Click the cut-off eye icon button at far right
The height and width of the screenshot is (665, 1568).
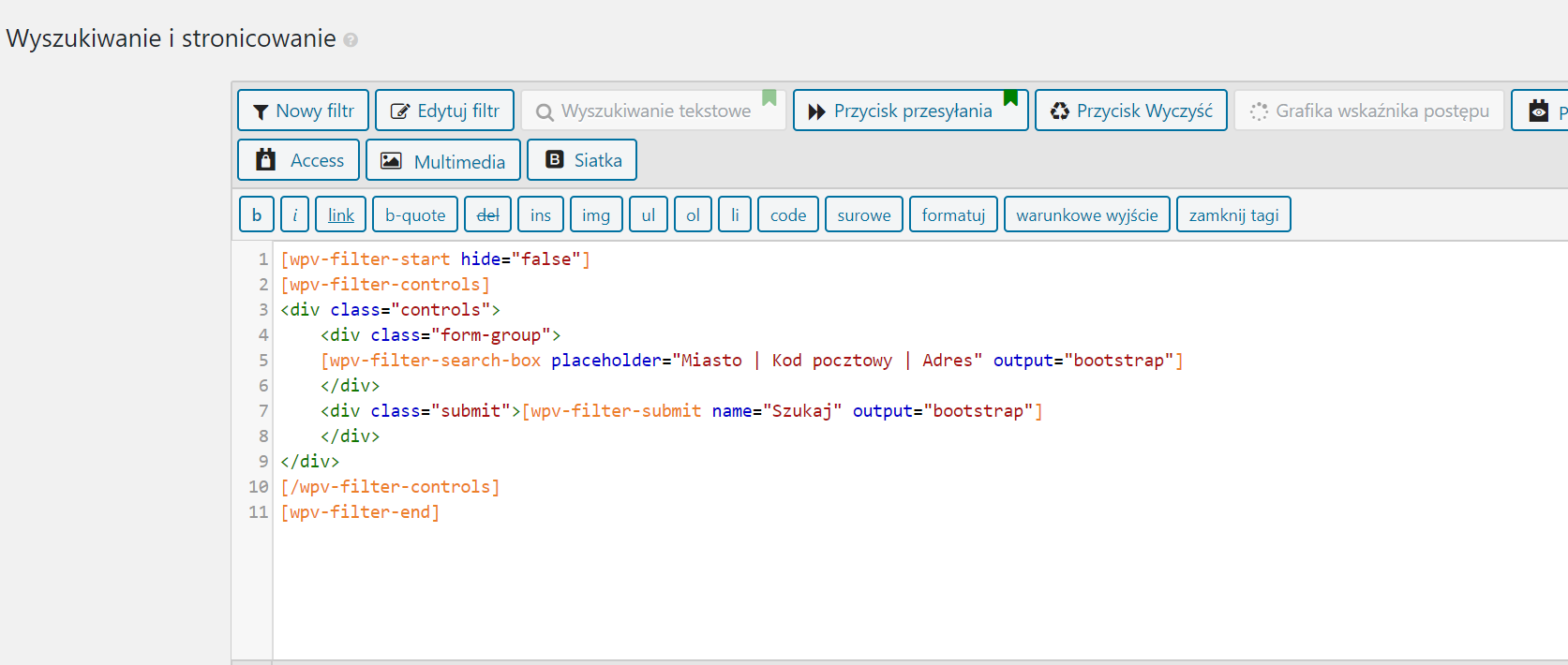1539,111
